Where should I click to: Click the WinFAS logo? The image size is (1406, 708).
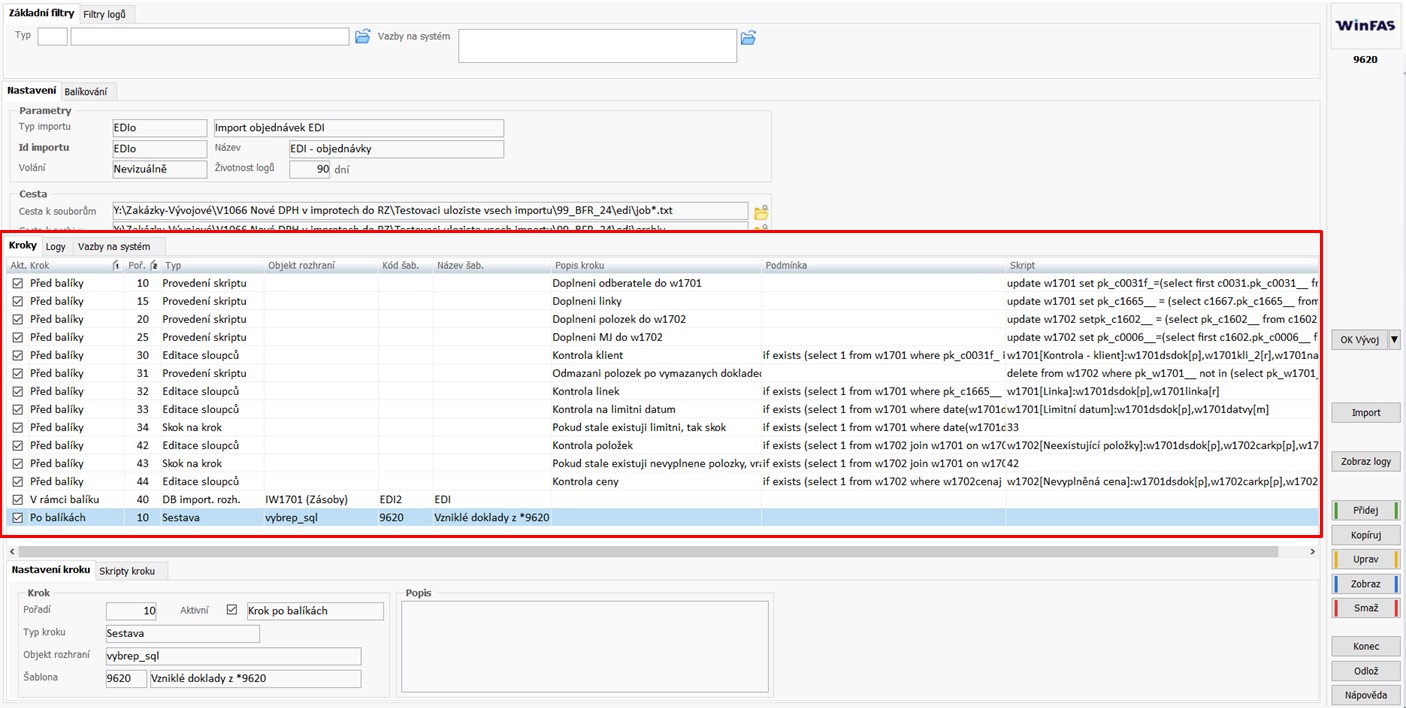click(1365, 25)
